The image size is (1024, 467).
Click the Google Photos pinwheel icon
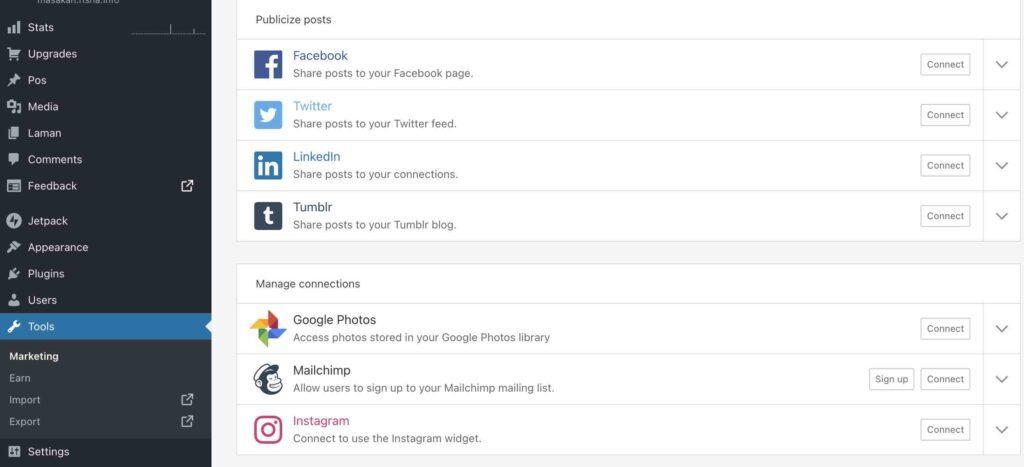(268, 329)
